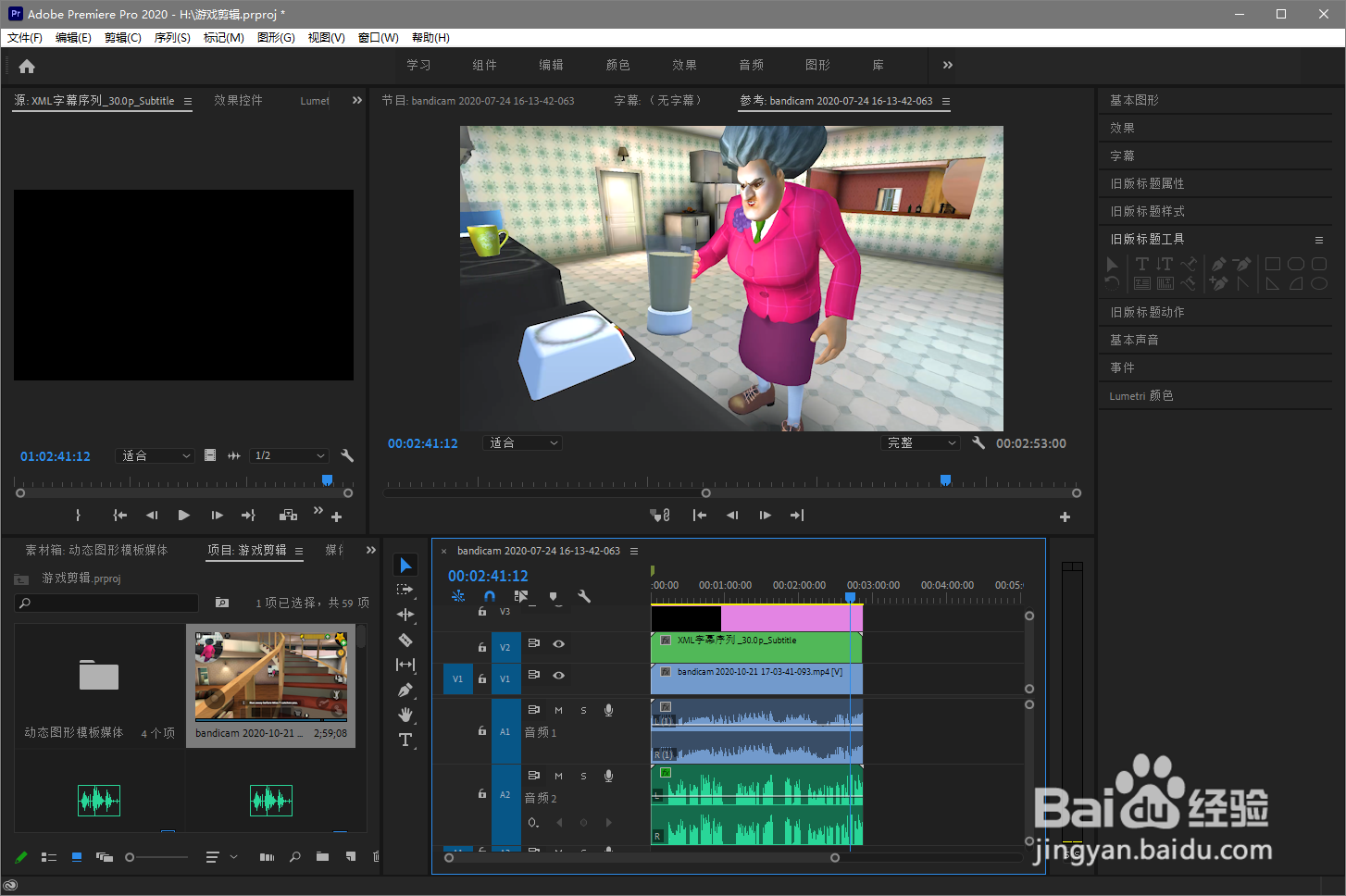The width and height of the screenshot is (1346, 896).
Task: Toggle V2 track output eye
Action: coord(558,643)
